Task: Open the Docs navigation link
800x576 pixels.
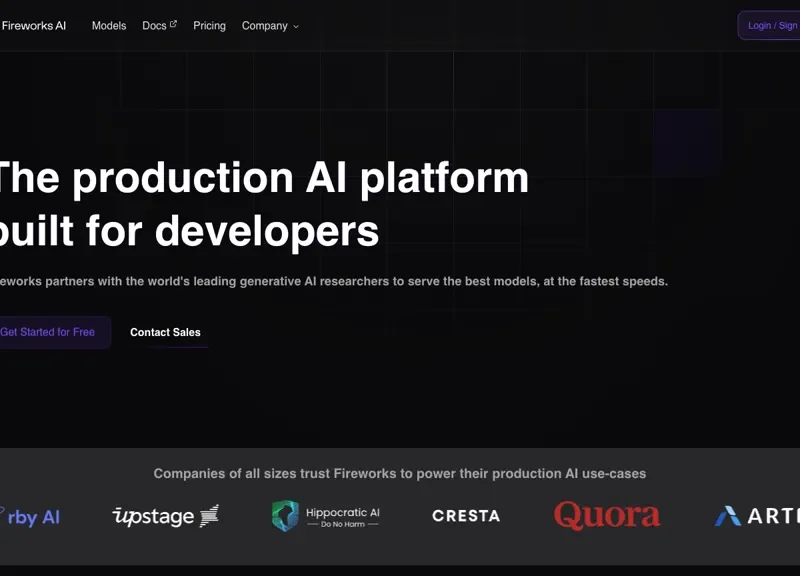Action: 154,26
